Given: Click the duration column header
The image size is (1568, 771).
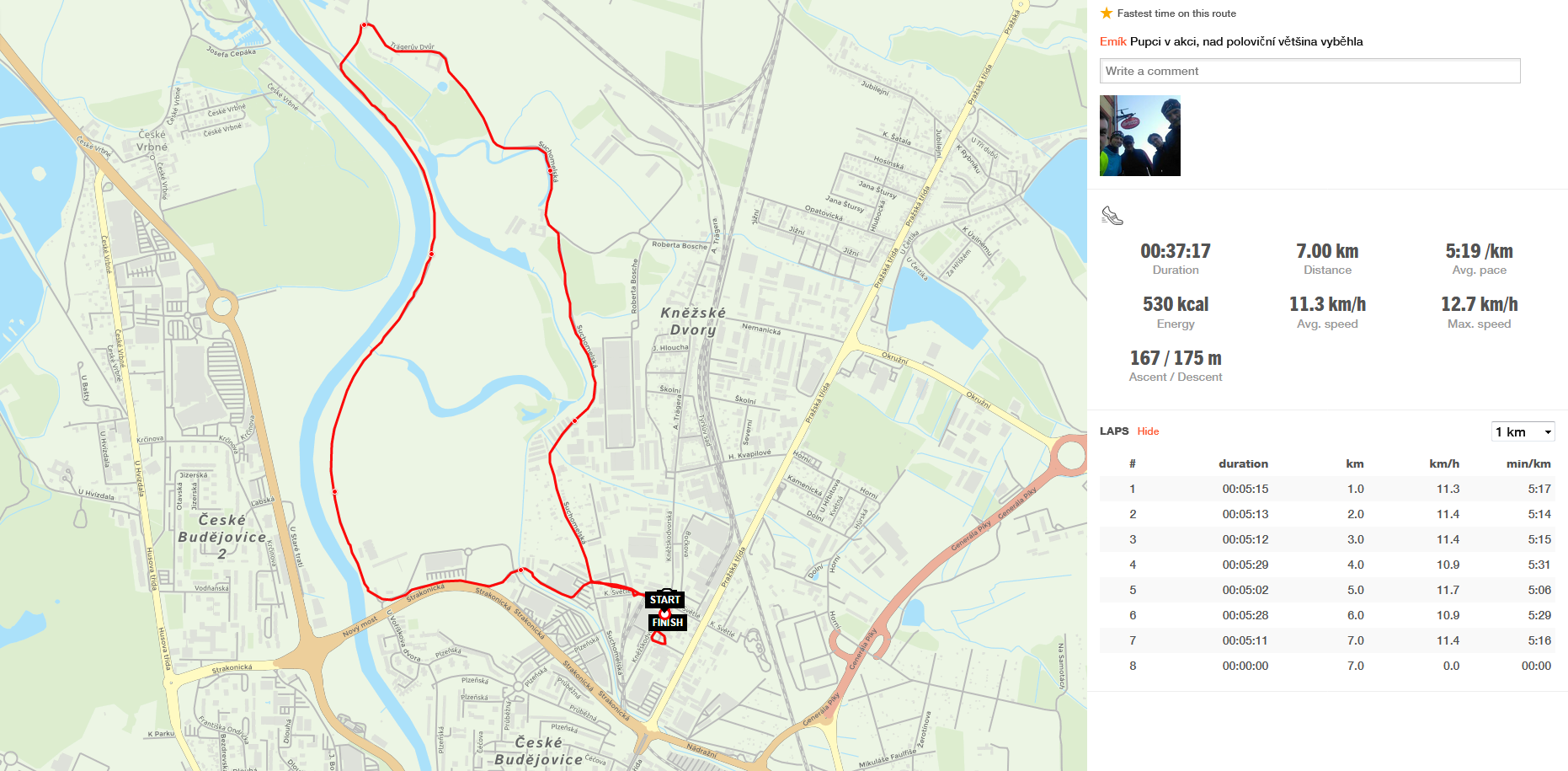Looking at the screenshot, I should [1243, 463].
